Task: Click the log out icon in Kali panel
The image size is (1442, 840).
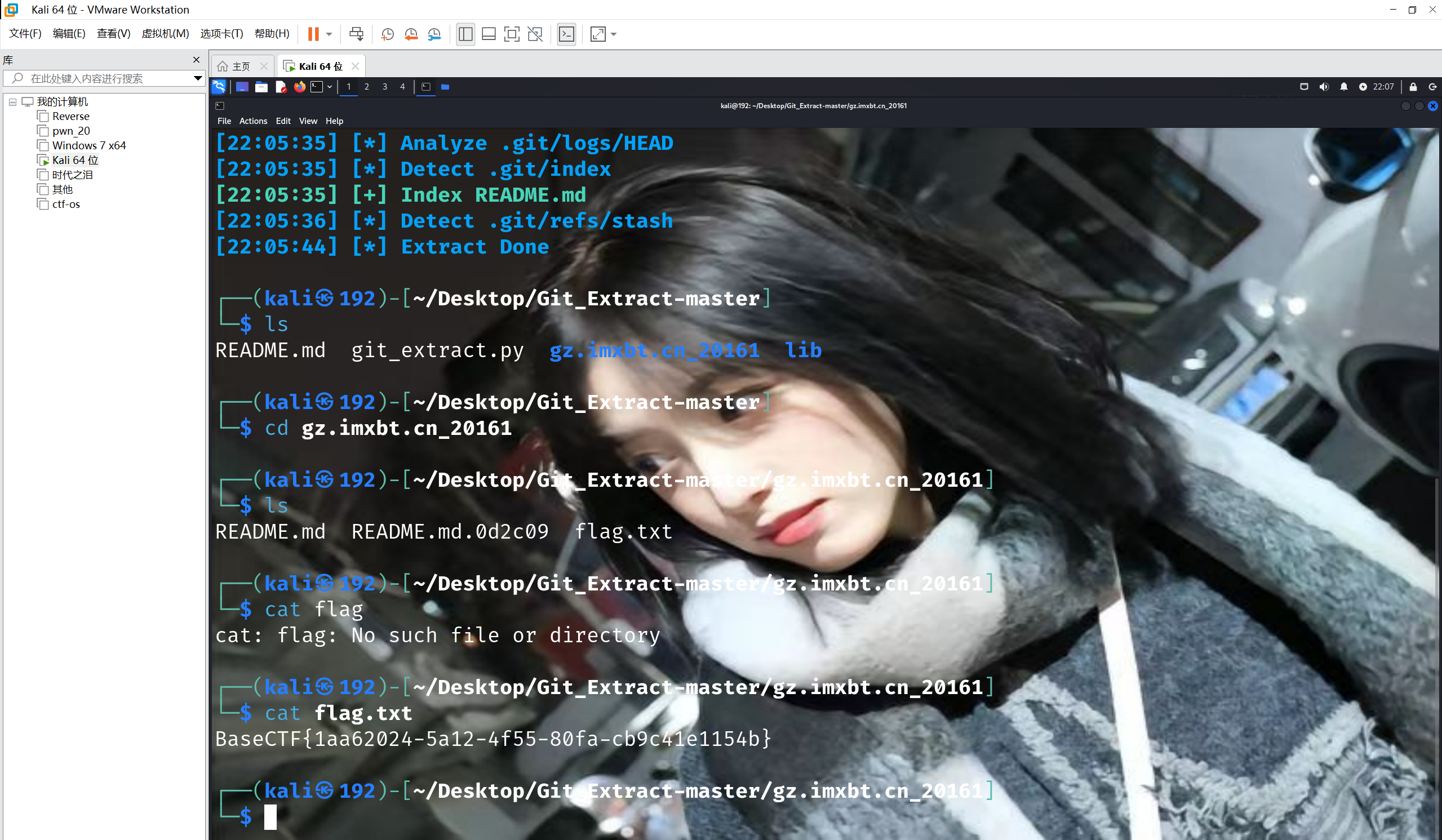Action: click(1433, 87)
